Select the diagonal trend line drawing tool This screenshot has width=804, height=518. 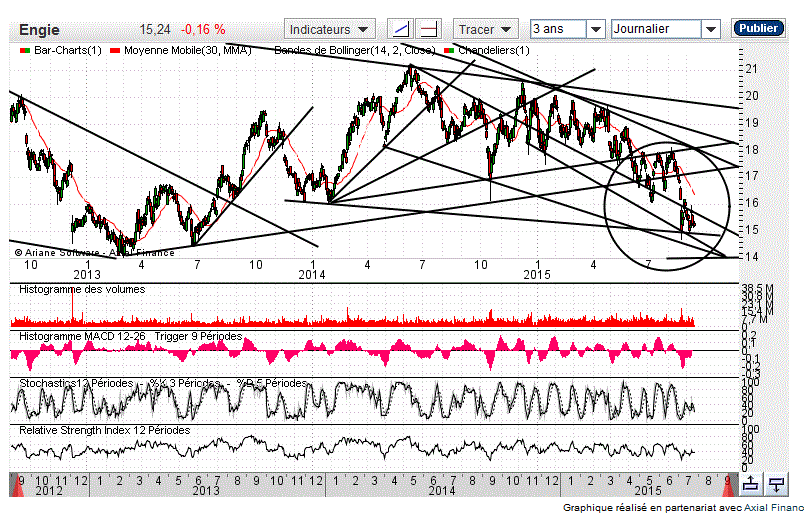click(399, 29)
